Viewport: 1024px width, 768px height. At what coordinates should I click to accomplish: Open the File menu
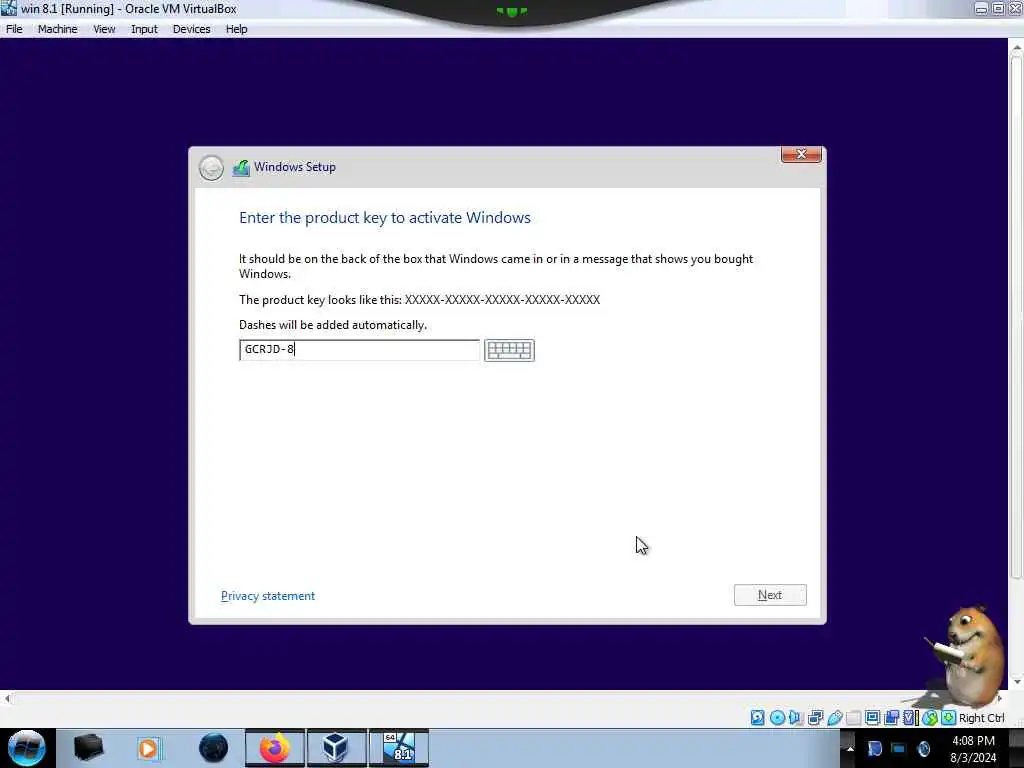click(x=14, y=29)
